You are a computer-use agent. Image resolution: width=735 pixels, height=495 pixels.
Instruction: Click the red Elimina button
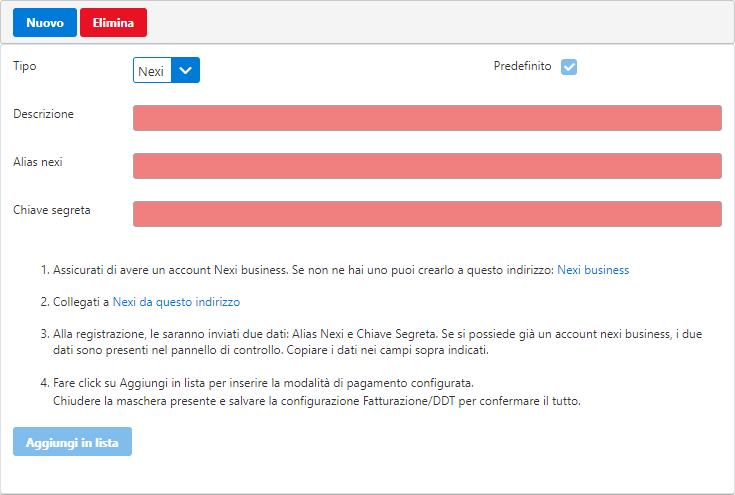pyautogui.click(x=113, y=22)
